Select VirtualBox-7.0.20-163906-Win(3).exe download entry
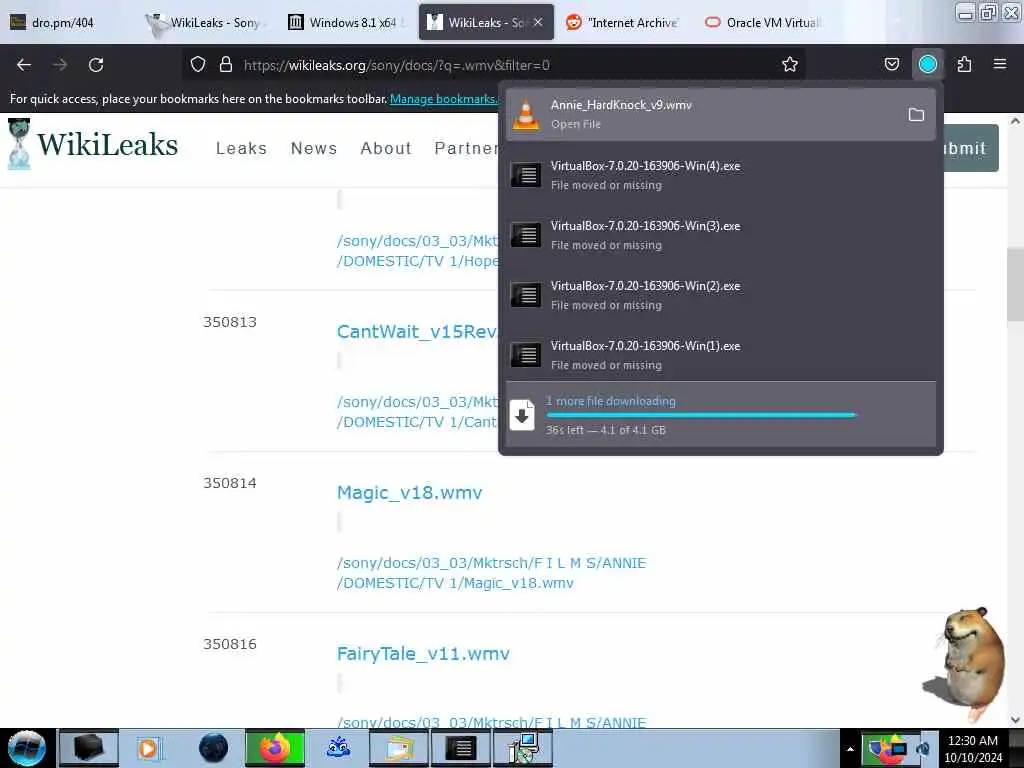 tap(721, 235)
